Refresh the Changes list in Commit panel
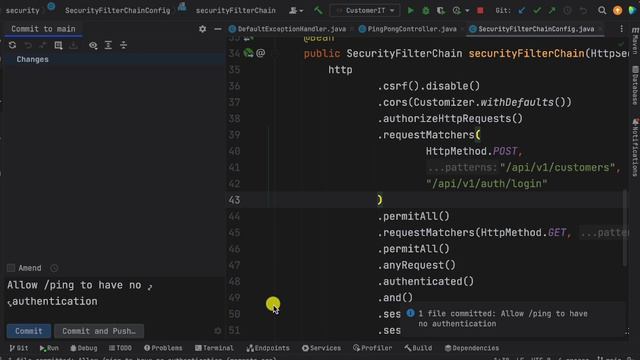The height and width of the screenshot is (360, 640). pyautogui.click(x=12, y=45)
